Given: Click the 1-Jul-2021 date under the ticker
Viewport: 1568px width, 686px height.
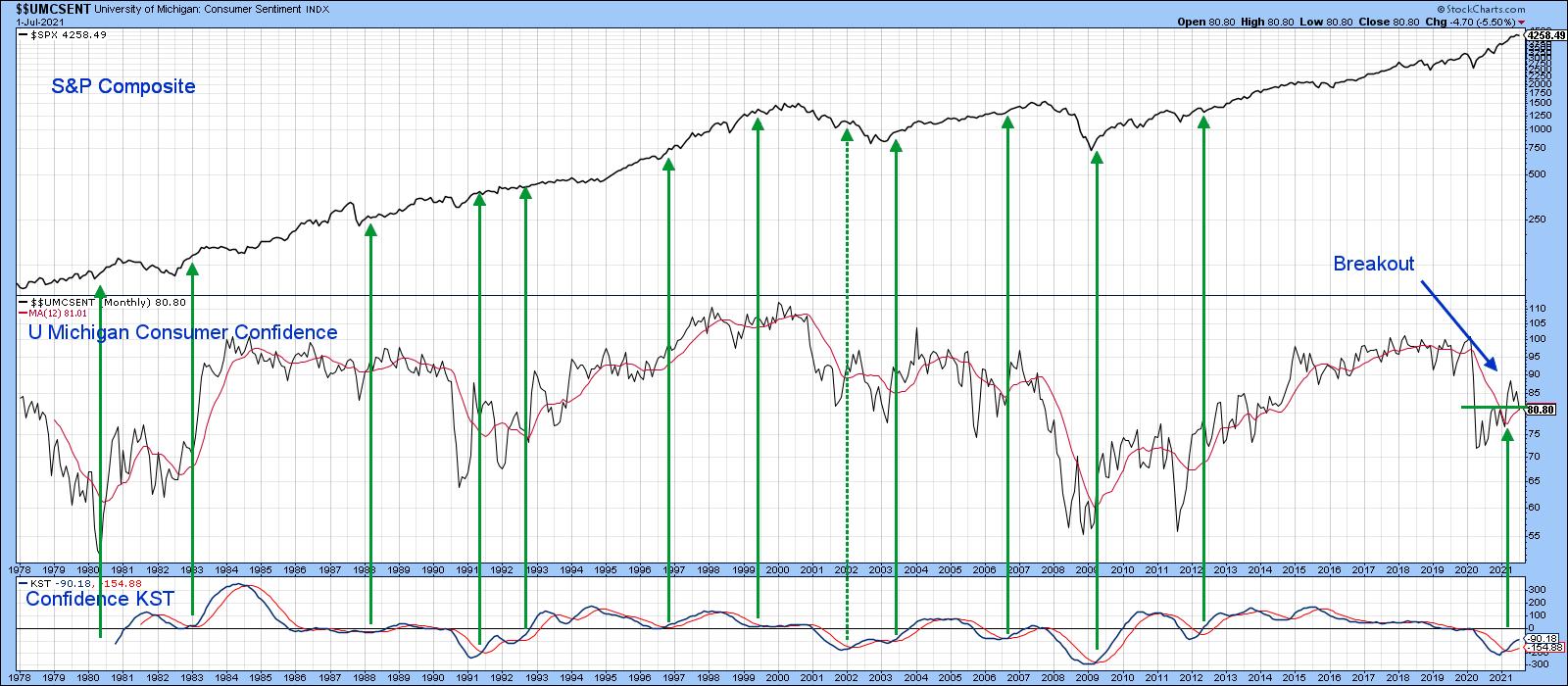Looking at the screenshot, I should [41, 22].
